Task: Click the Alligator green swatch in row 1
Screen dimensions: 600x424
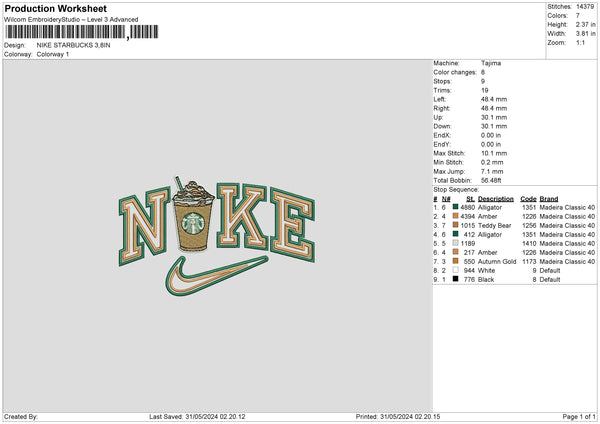Action: click(x=455, y=207)
